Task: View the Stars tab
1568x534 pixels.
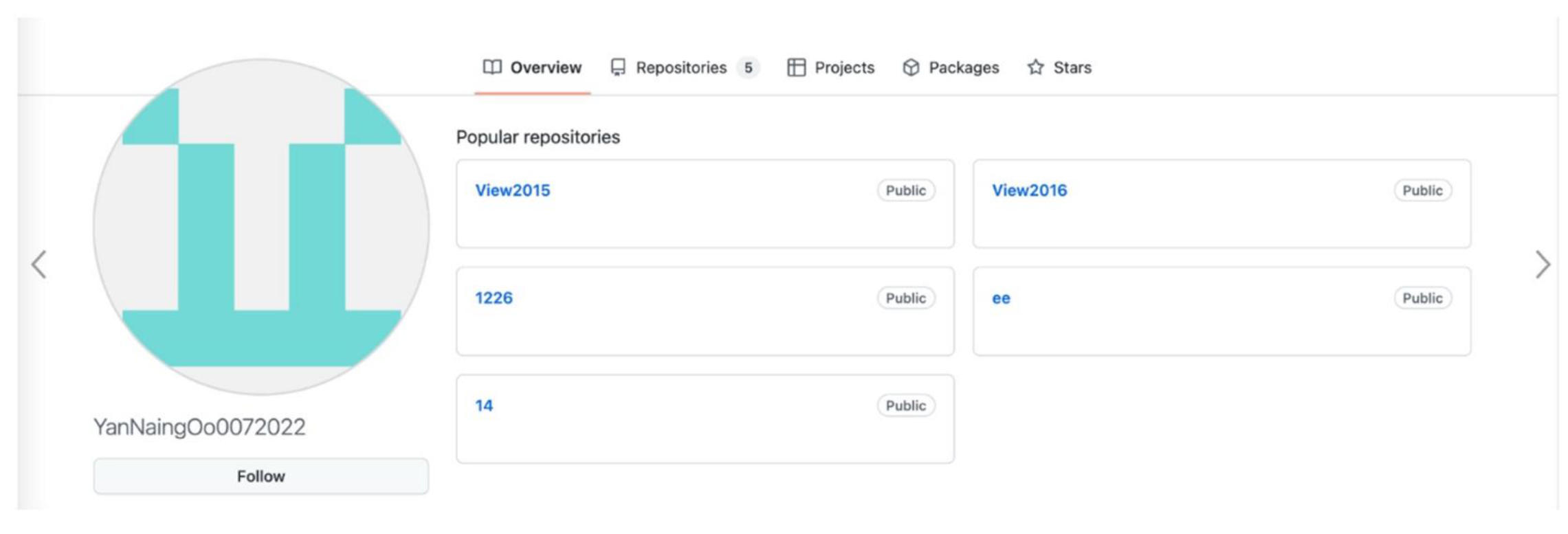Action: [1072, 67]
